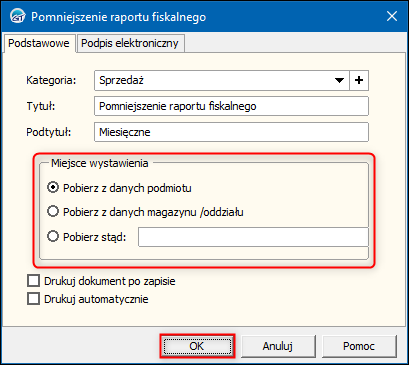Open help with the Pomoc button

click(359, 346)
